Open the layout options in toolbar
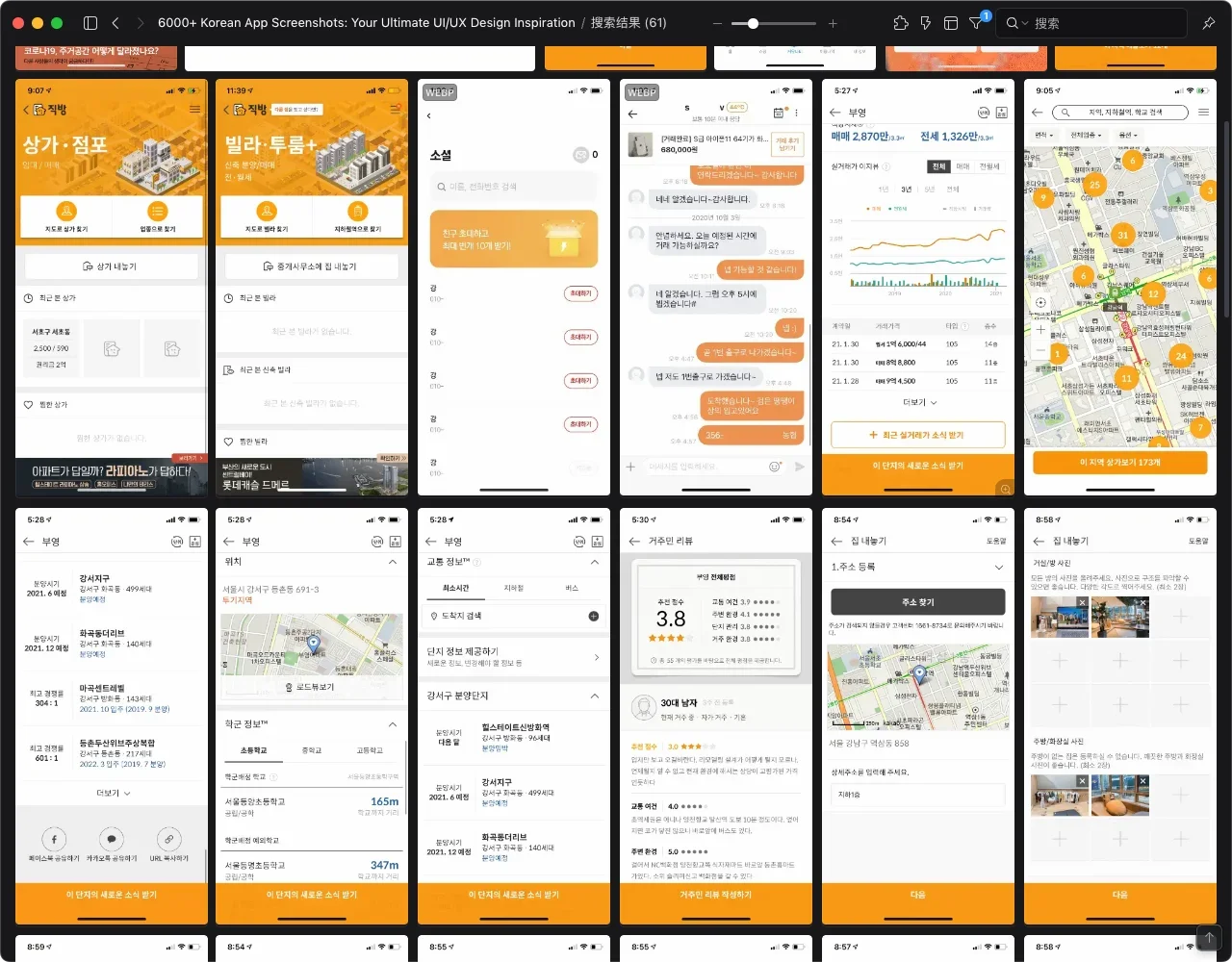1232x962 pixels. click(x=950, y=23)
